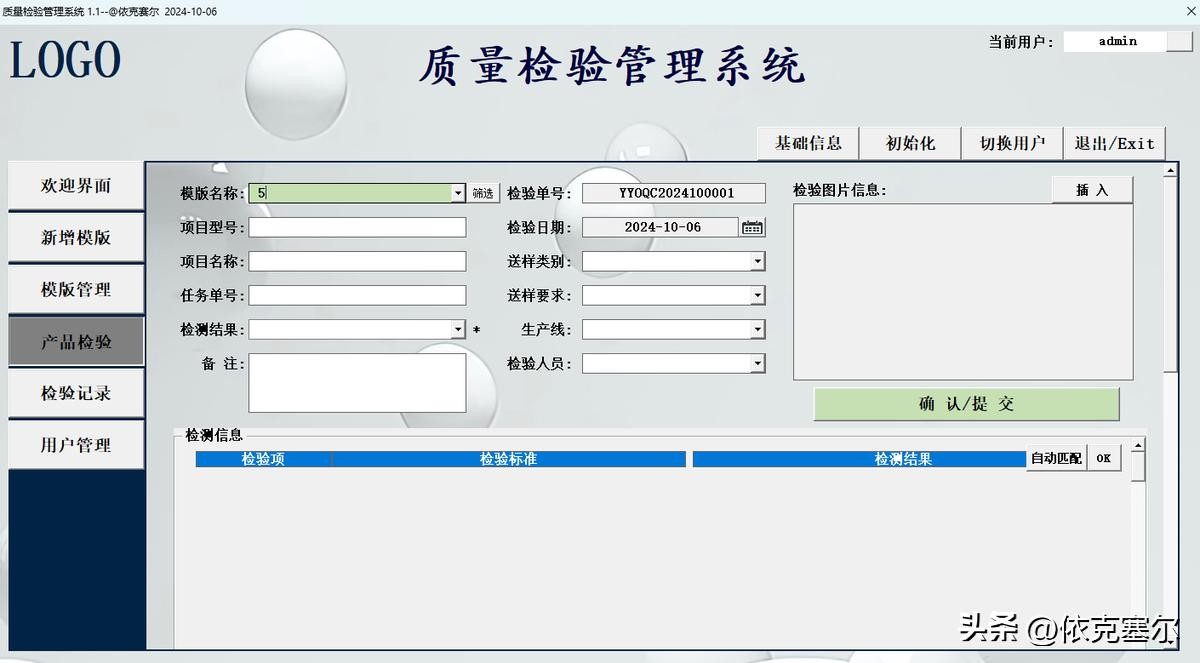Screen dimensions: 1200x663
Task: Click into the 项目型号 input field
Action: point(357,227)
